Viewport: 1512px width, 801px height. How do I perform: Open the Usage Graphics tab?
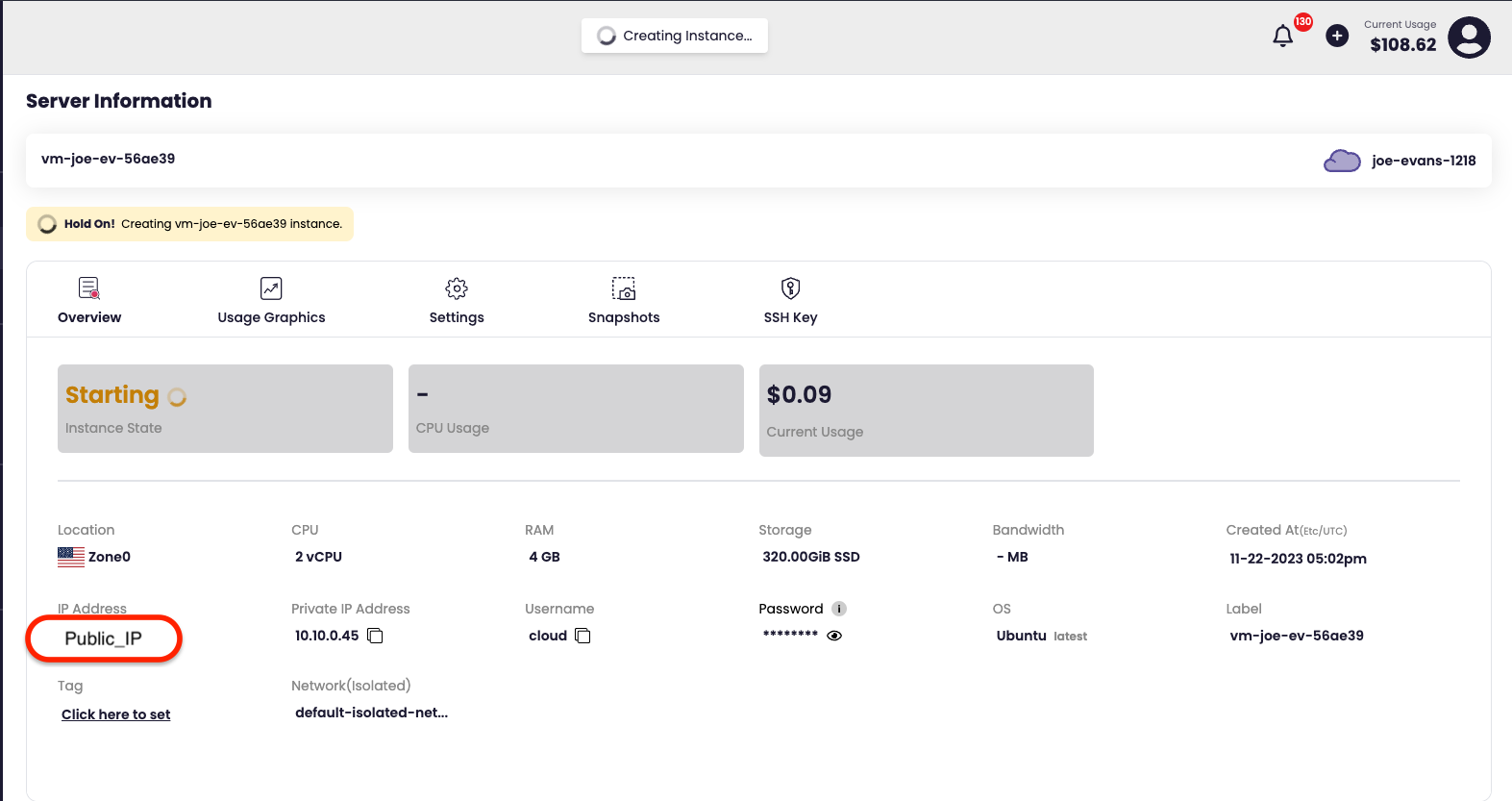pos(271,301)
